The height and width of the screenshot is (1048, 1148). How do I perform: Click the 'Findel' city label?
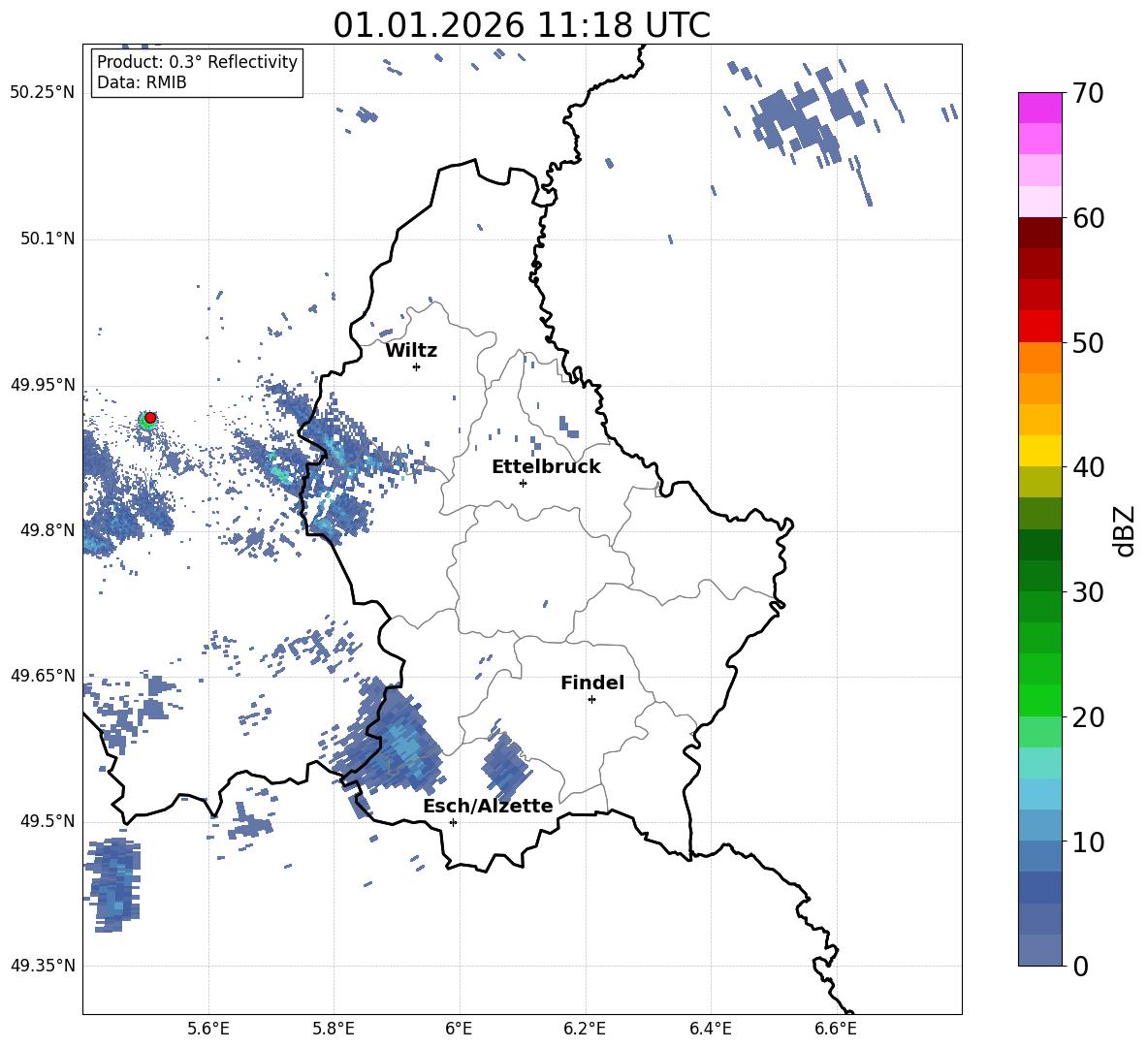(592, 683)
